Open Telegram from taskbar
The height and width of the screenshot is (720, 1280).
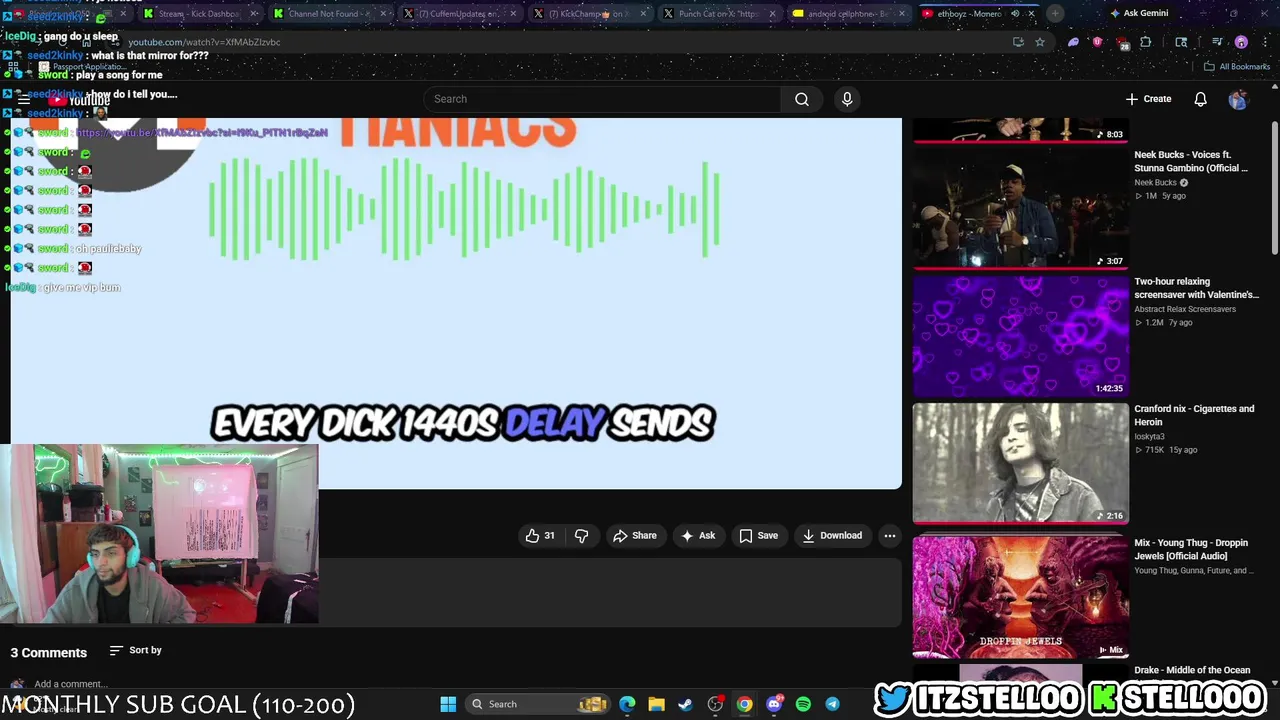(832, 704)
